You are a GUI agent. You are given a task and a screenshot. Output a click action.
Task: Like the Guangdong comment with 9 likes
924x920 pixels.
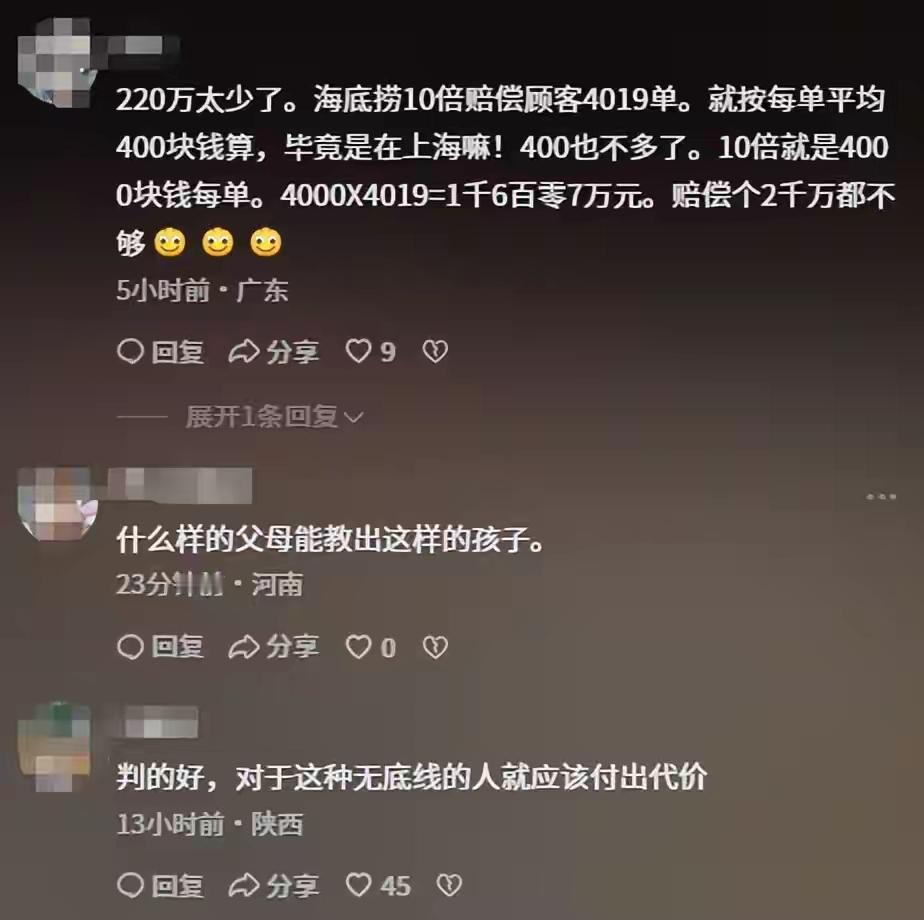click(370, 352)
